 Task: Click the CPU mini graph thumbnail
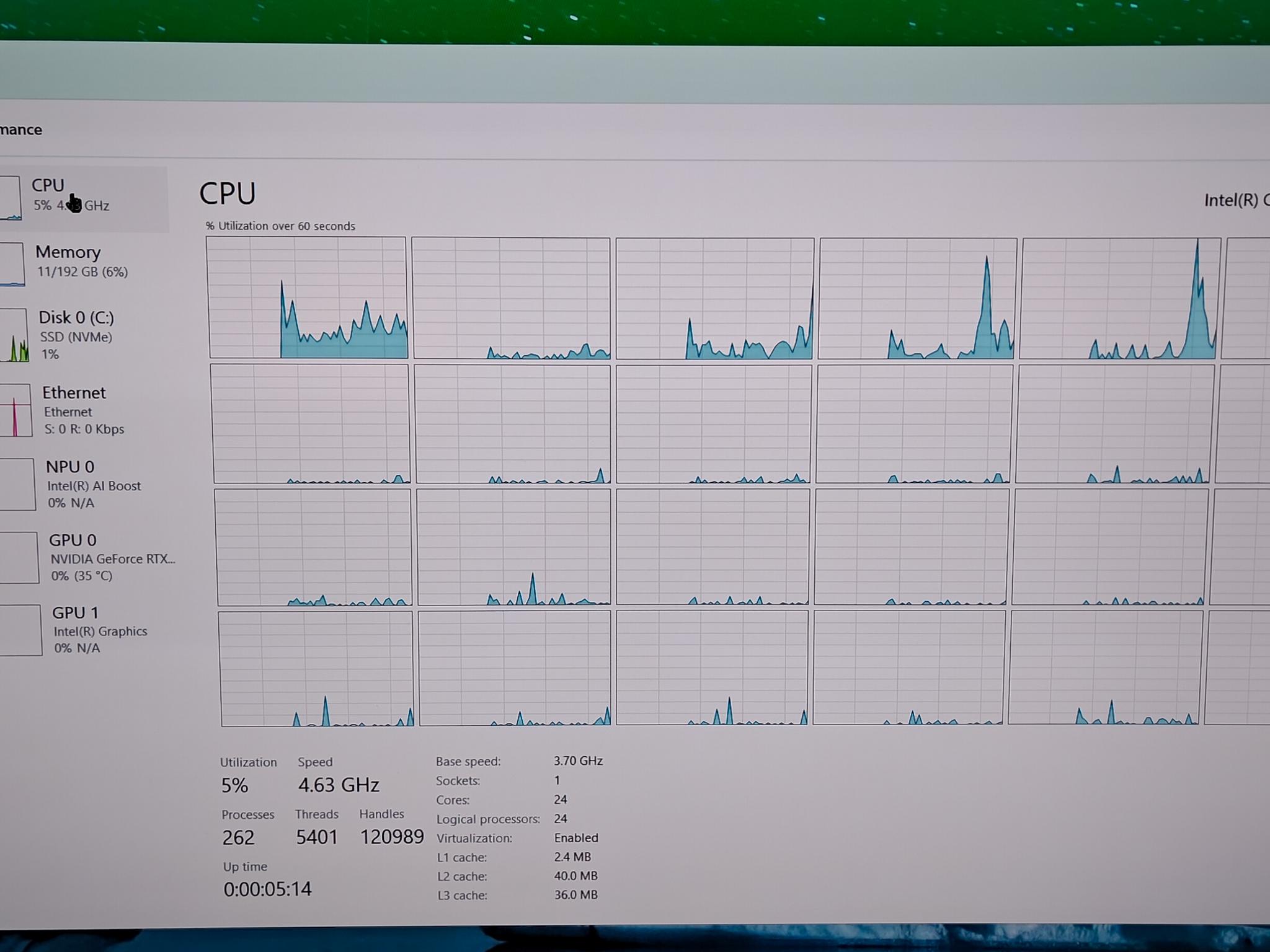[x=11, y=198]
